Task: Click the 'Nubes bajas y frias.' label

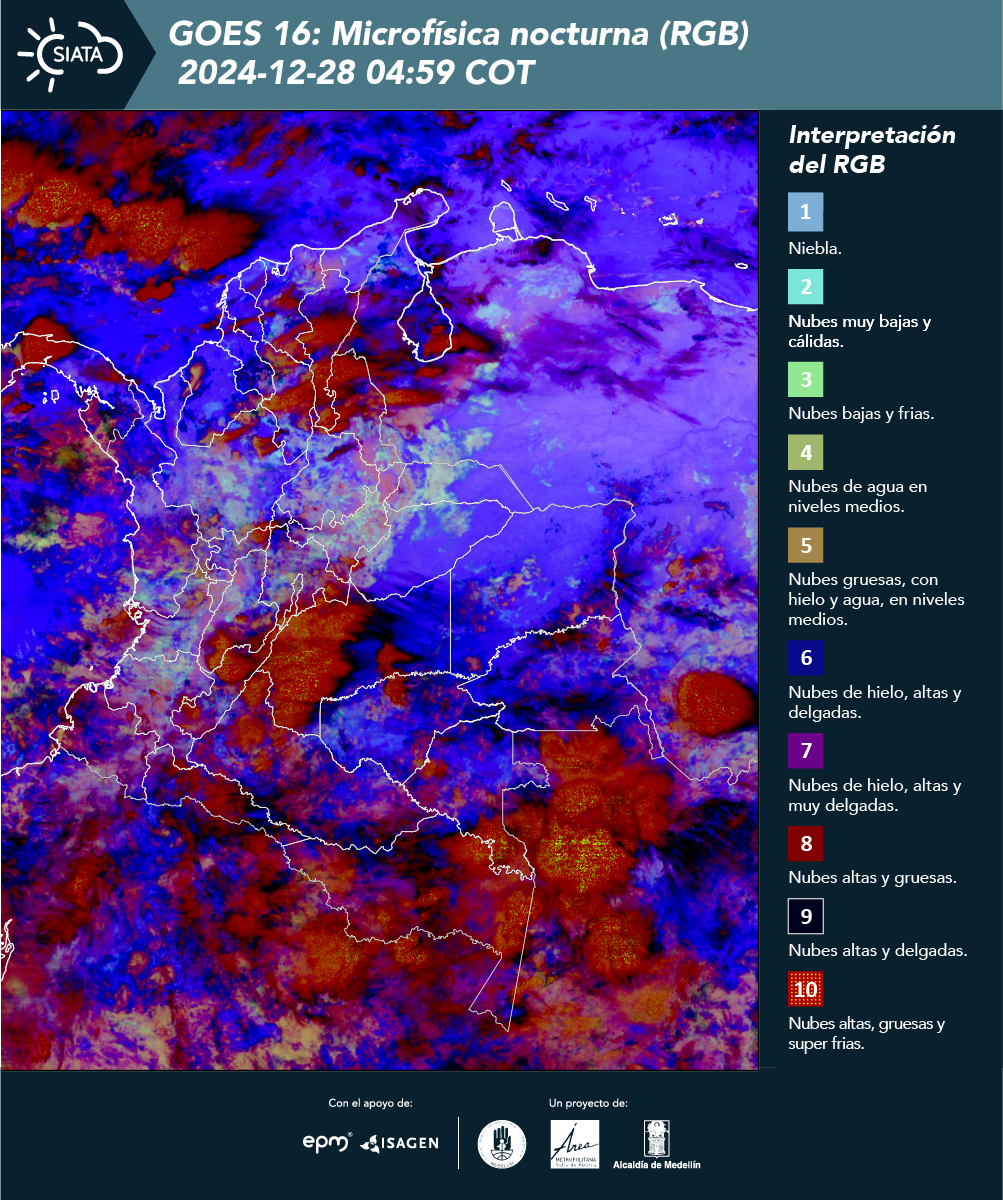Action: coord(861,414)
